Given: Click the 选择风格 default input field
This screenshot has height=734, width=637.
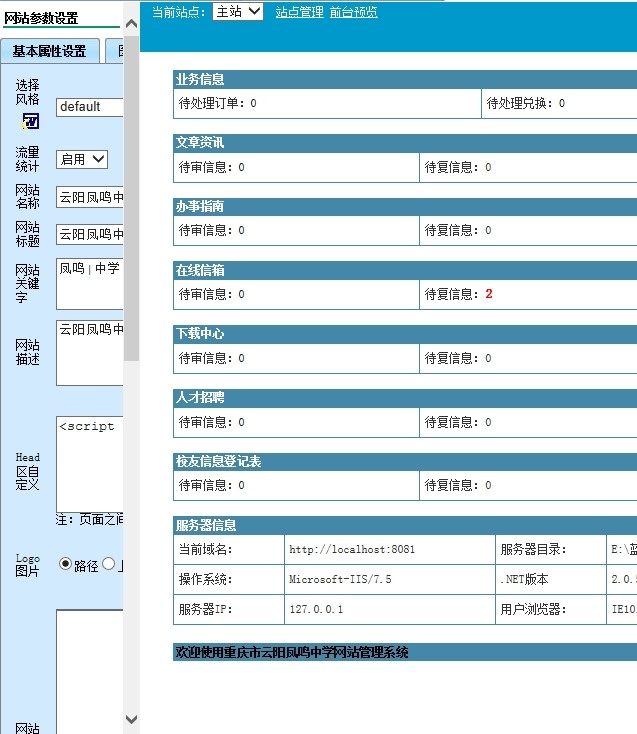Looking at the screenshot, I should coord(89,106).
